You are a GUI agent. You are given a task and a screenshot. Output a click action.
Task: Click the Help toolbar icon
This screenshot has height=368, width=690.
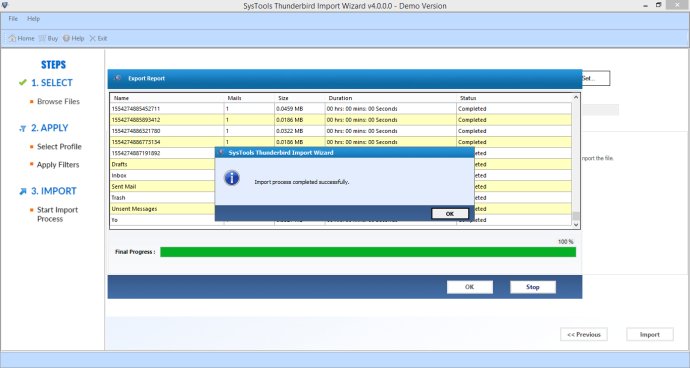click(x=66, y=38)
